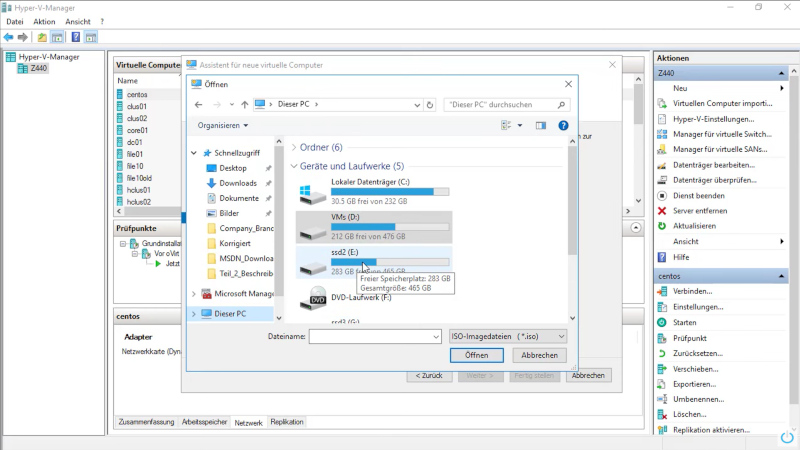Expand the Ordner (6) group
The width and height of the screenshot is (800, 450).
pyautogui.click(x=294, y=147)
